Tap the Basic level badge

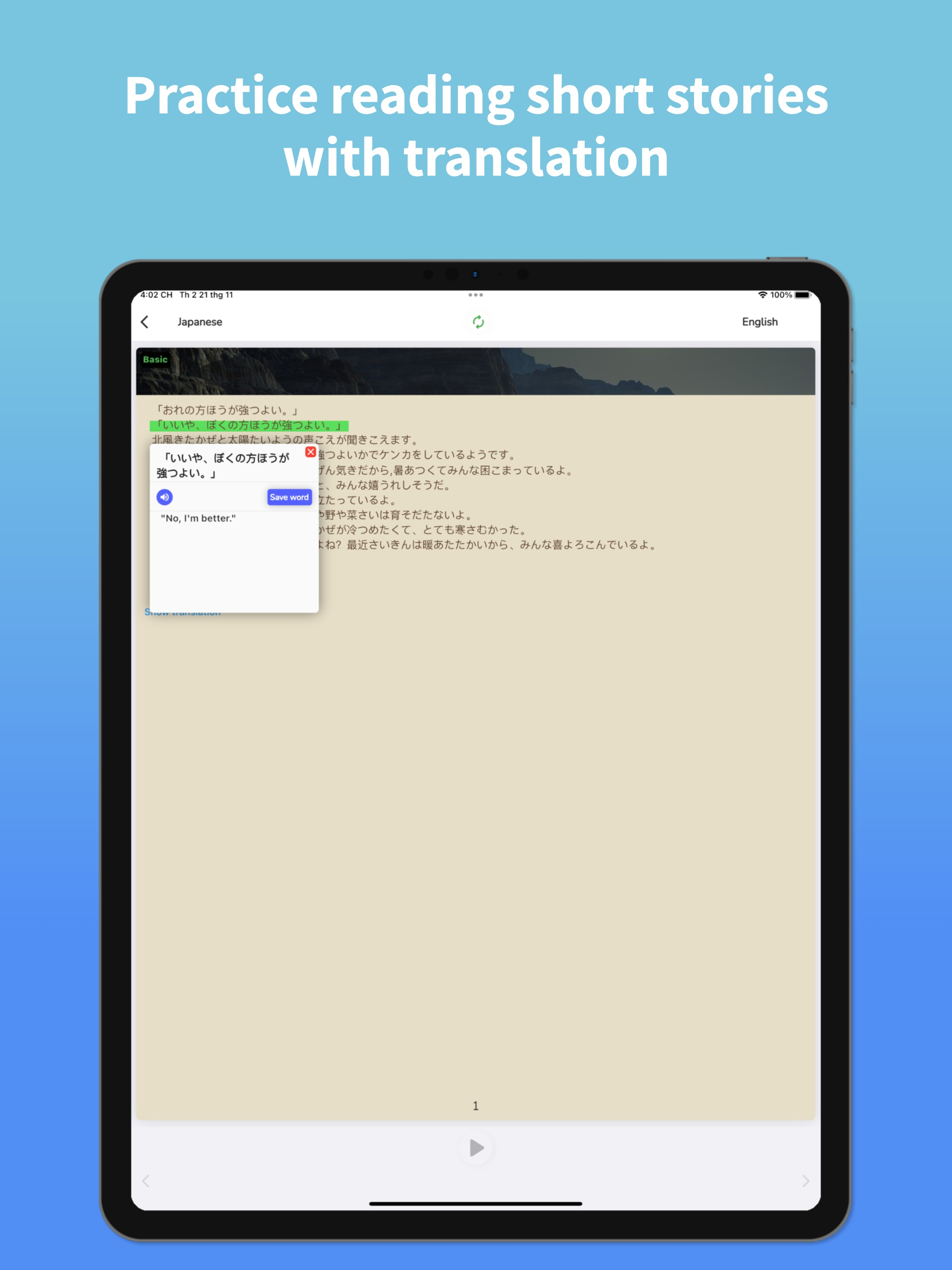[155, 359]
